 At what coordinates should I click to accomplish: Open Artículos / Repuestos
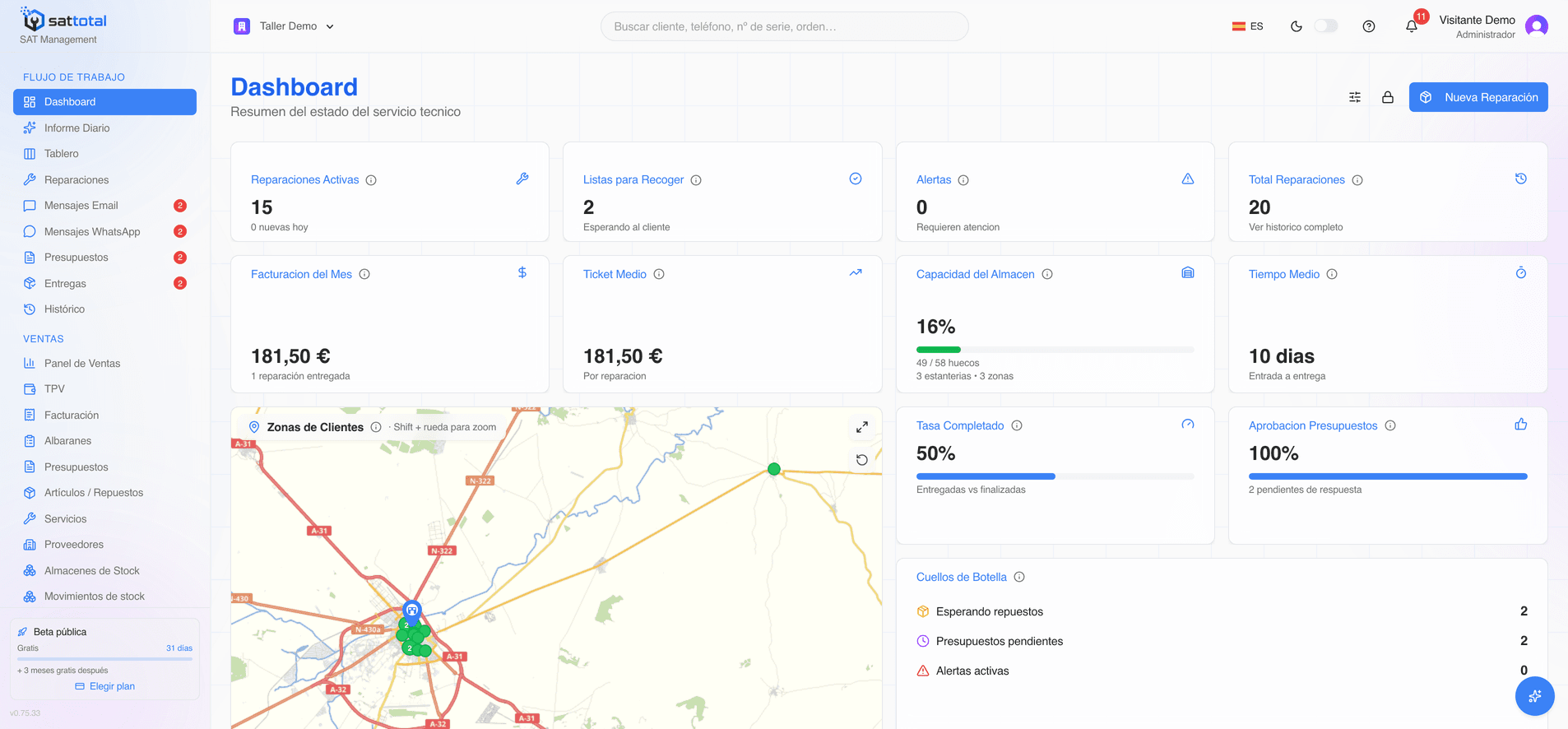click(x=104, y=493)
